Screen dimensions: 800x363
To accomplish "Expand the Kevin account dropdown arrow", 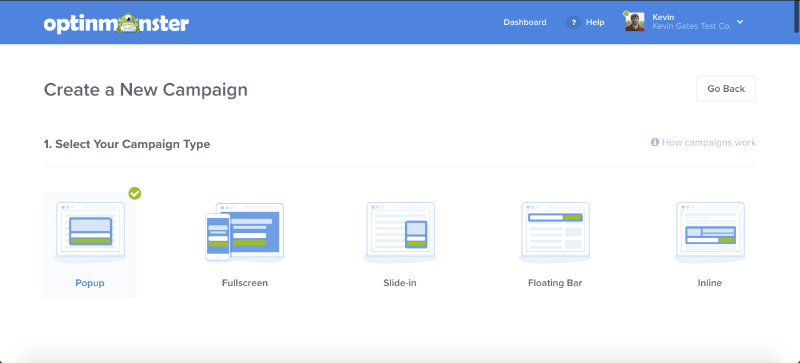I will [x=740, y=22].
